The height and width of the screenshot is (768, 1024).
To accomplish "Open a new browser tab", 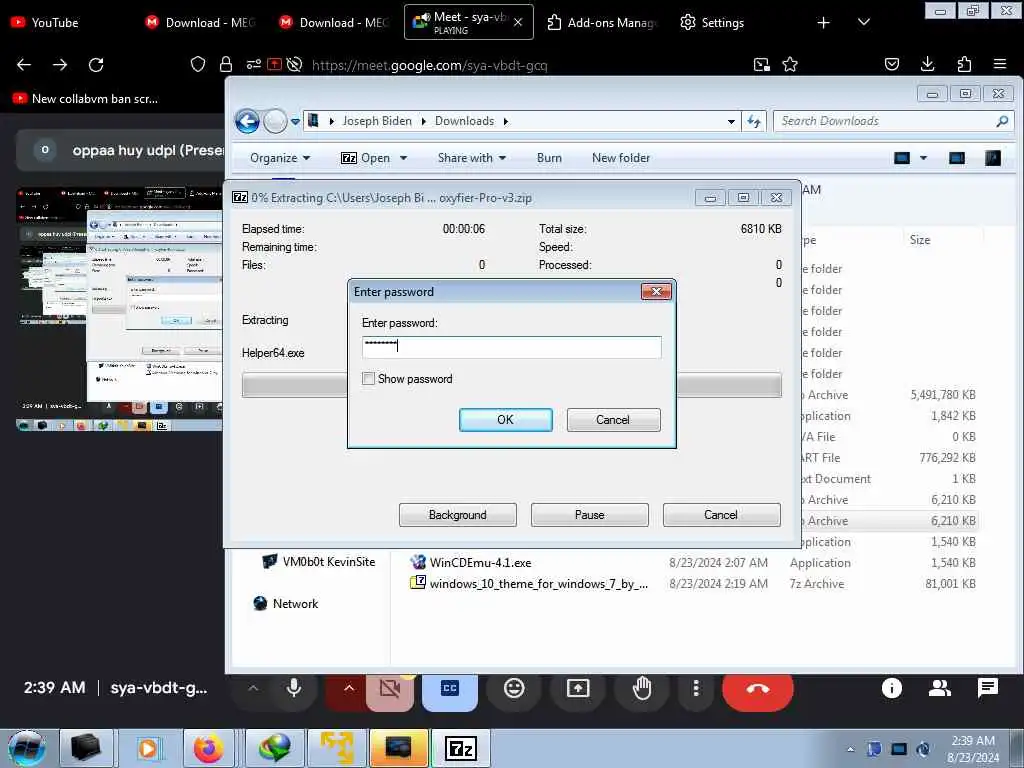I will click(x=824, y=23).
